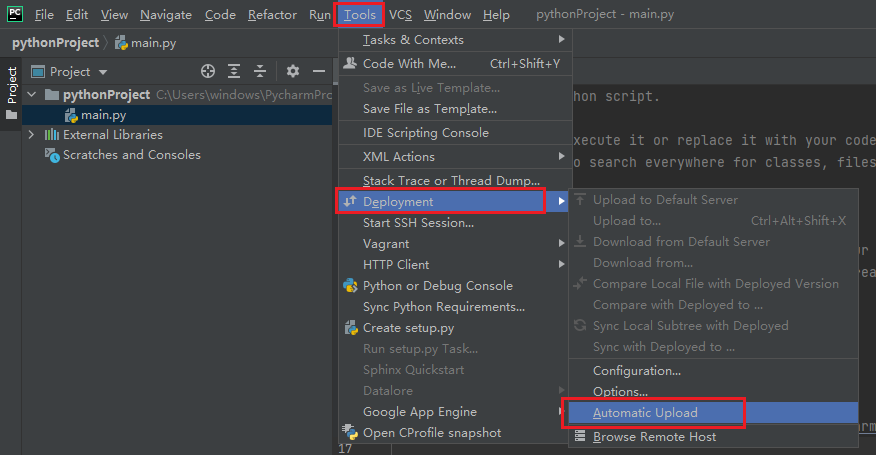
Task: Open the View menu
Action: coord(115,15)
